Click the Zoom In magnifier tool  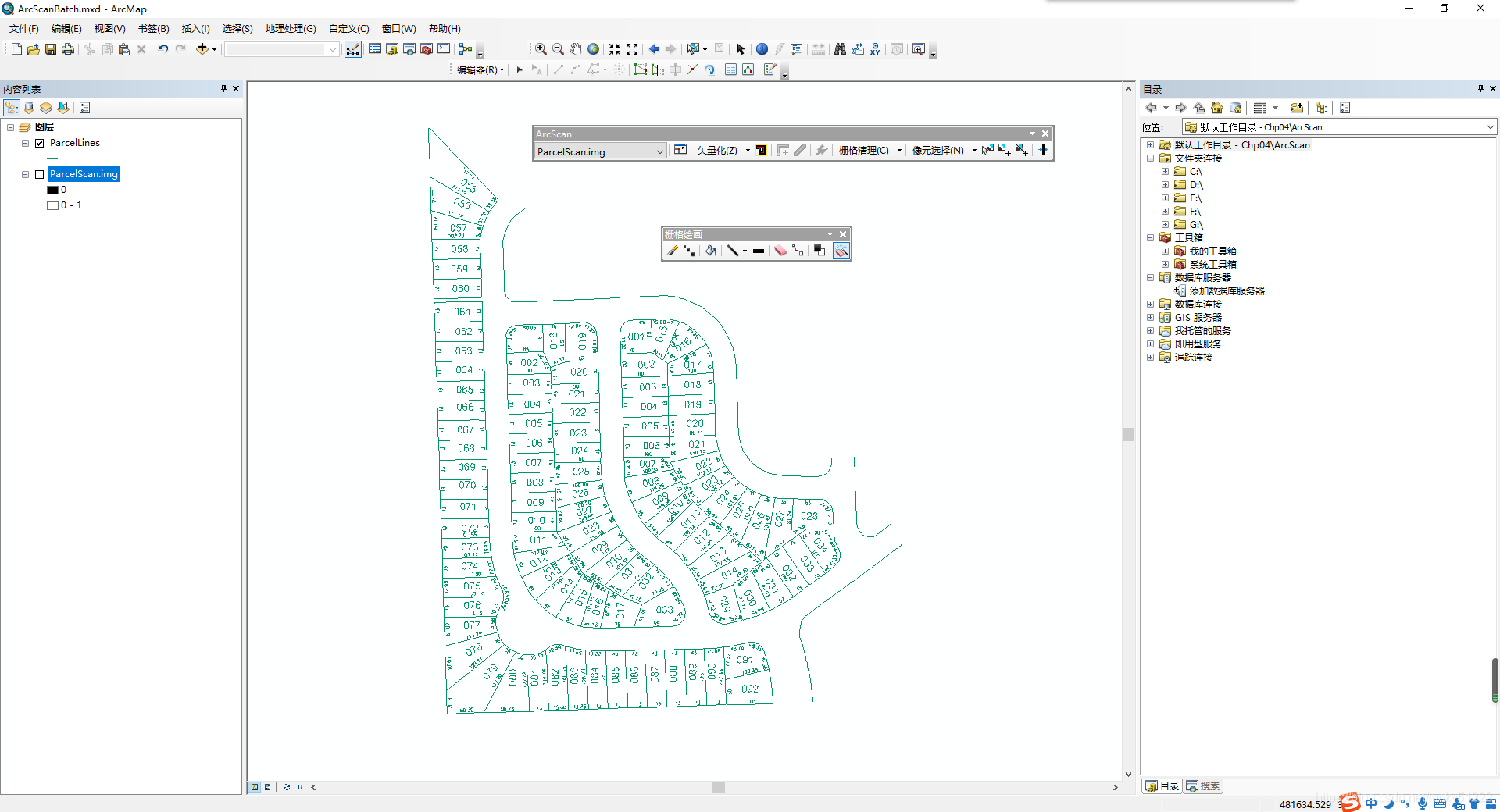(541, 49)
